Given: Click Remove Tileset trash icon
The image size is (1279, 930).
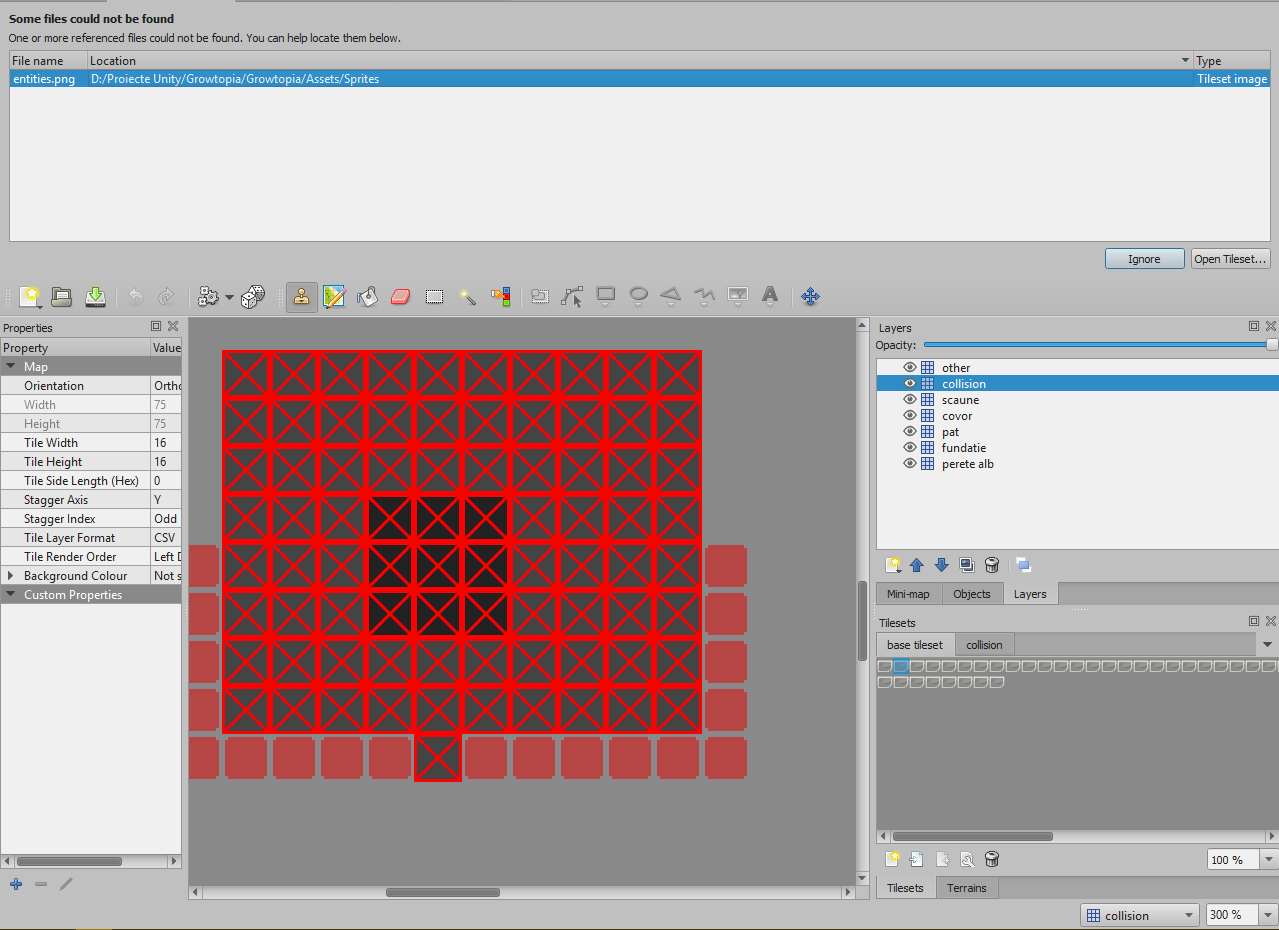Looking at the screenshot, I should pos(991,859).
